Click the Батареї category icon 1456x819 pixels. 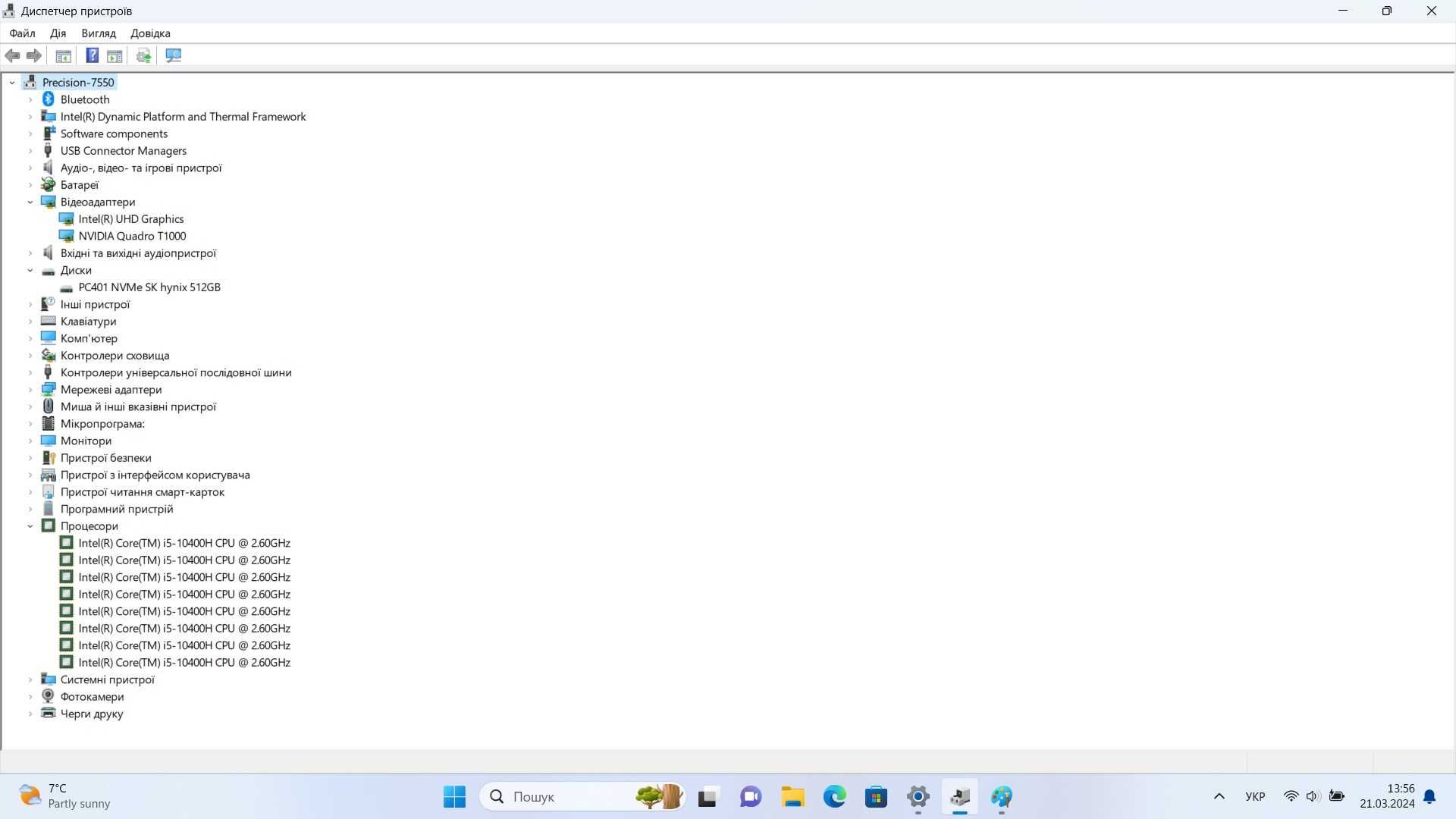[49, 185]
